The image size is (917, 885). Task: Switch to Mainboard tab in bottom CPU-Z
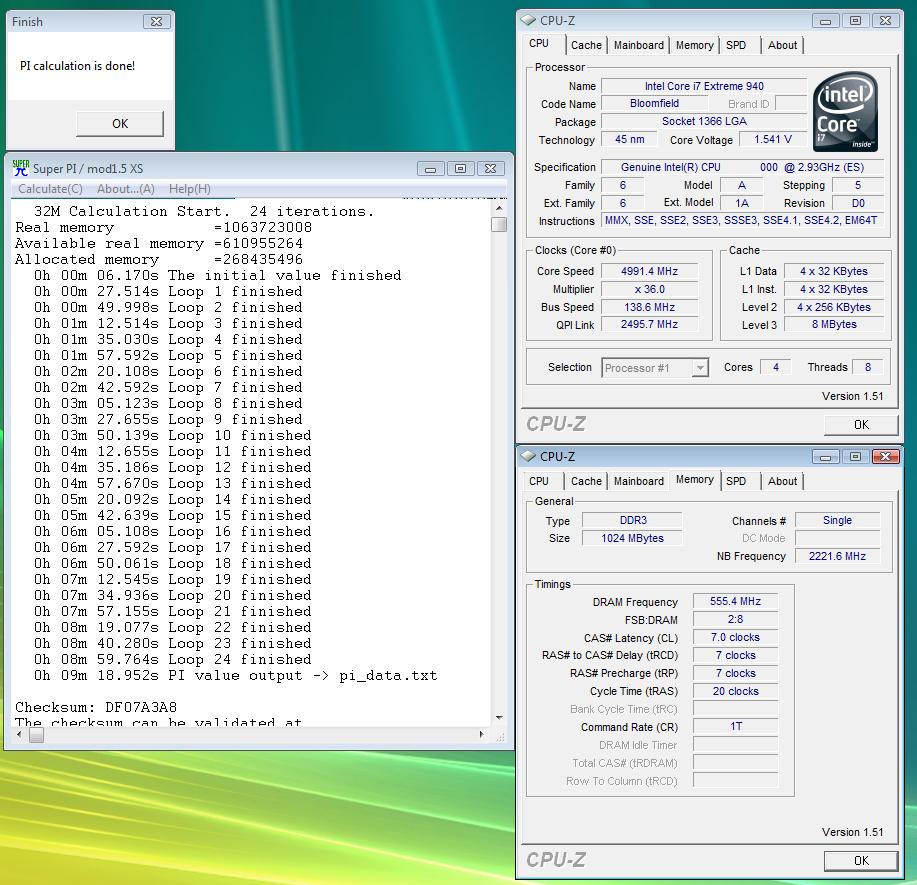pos(639,481)
